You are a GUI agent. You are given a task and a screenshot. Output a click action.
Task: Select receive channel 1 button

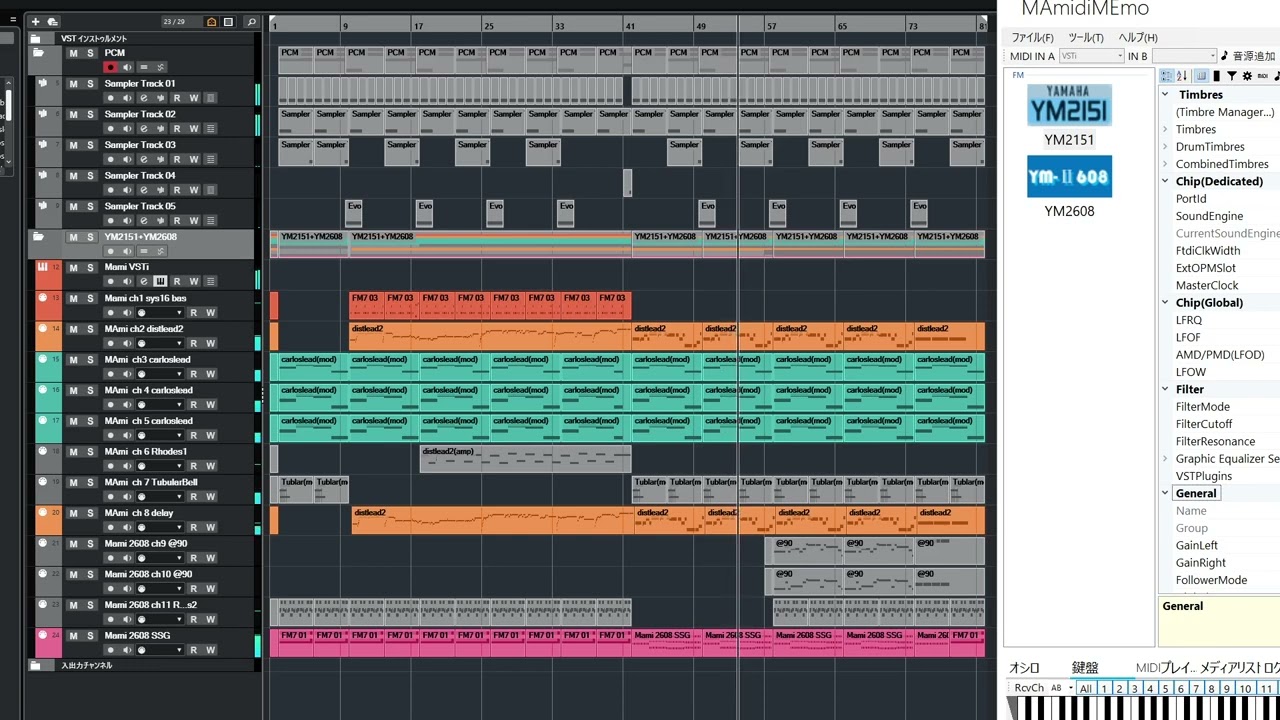tap(1104, 688)
